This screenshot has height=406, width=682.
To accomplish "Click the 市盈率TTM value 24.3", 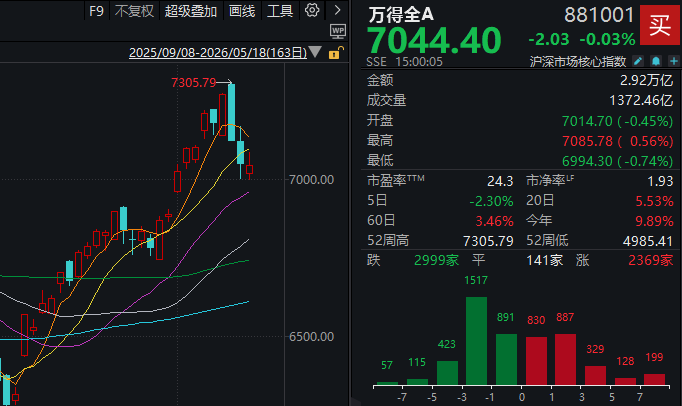I will [500, 181].
